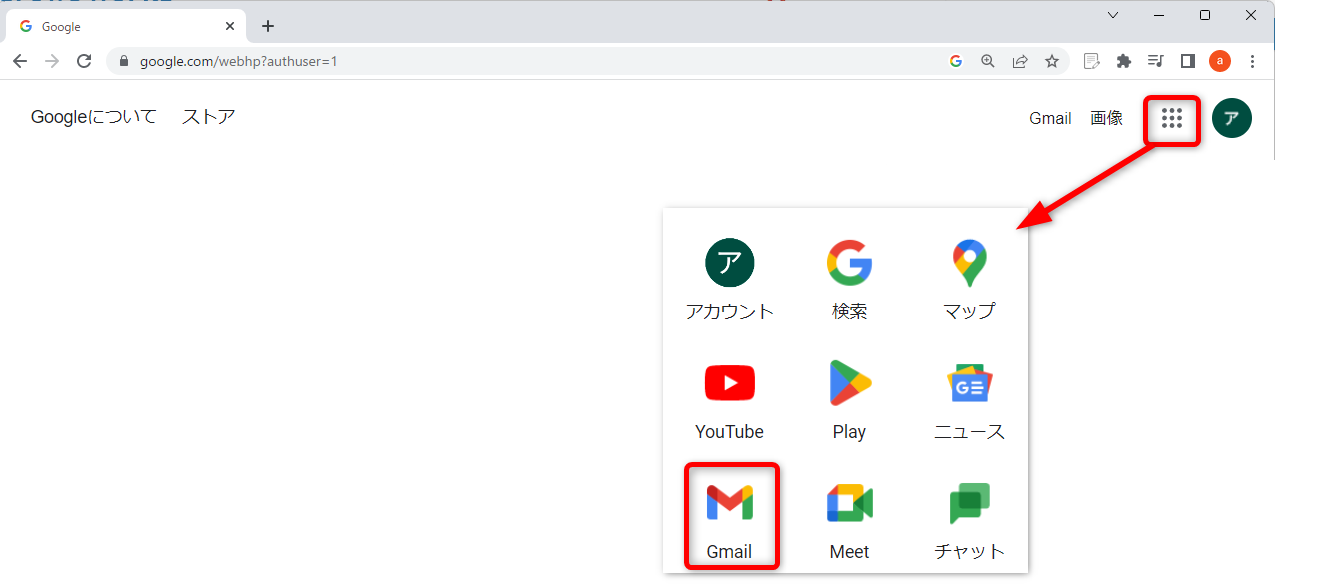Open Google News (ニュース) app

(969, 400)
